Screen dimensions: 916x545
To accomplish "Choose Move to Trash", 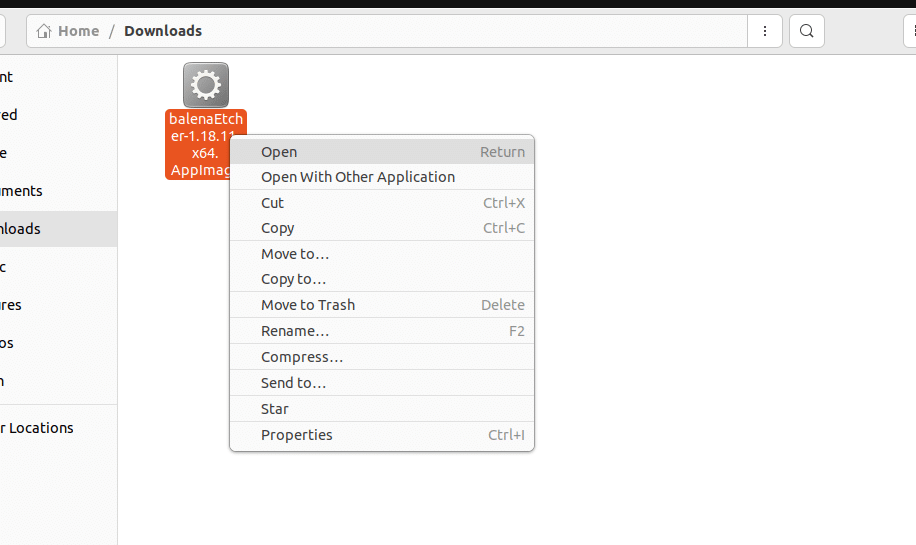I will tap(382, 305).
